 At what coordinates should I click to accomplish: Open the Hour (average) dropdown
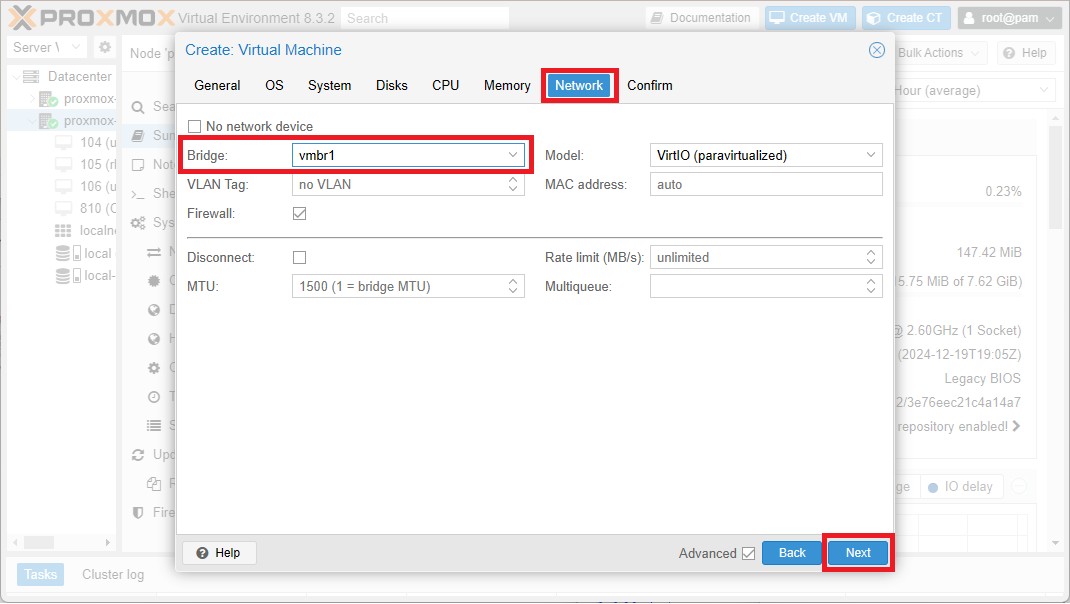pos(973,90)
